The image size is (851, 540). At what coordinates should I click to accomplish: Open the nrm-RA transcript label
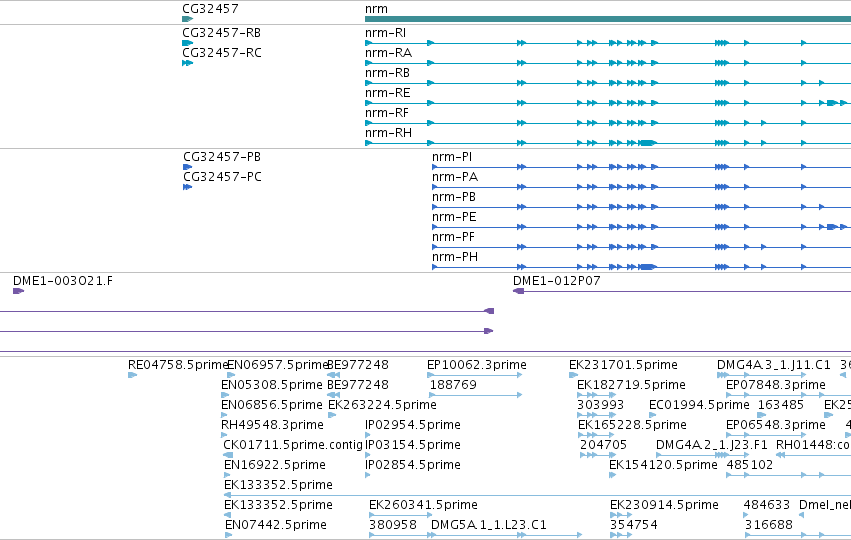coord(388,53)
